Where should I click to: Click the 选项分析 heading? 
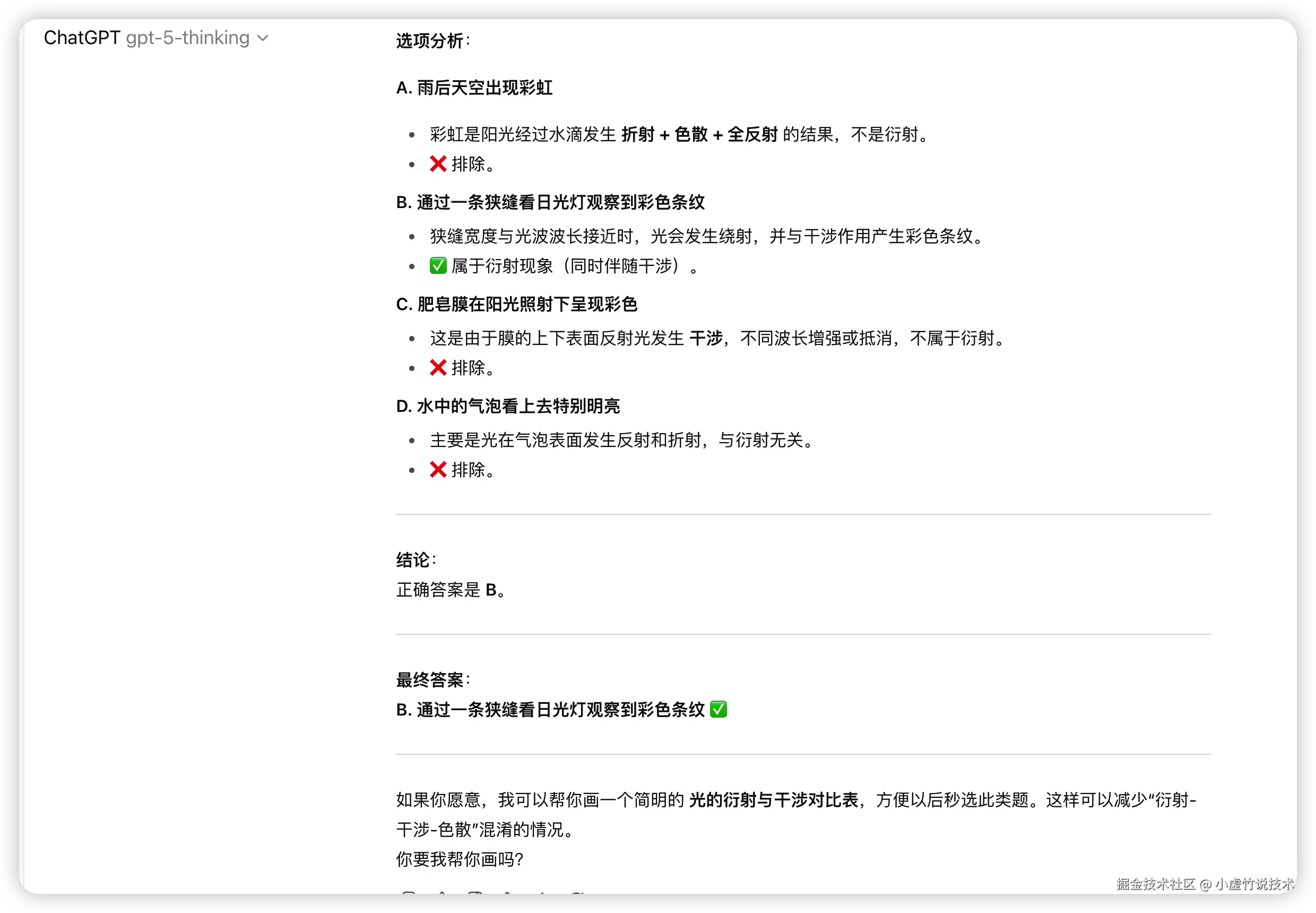tap(432, 42)
